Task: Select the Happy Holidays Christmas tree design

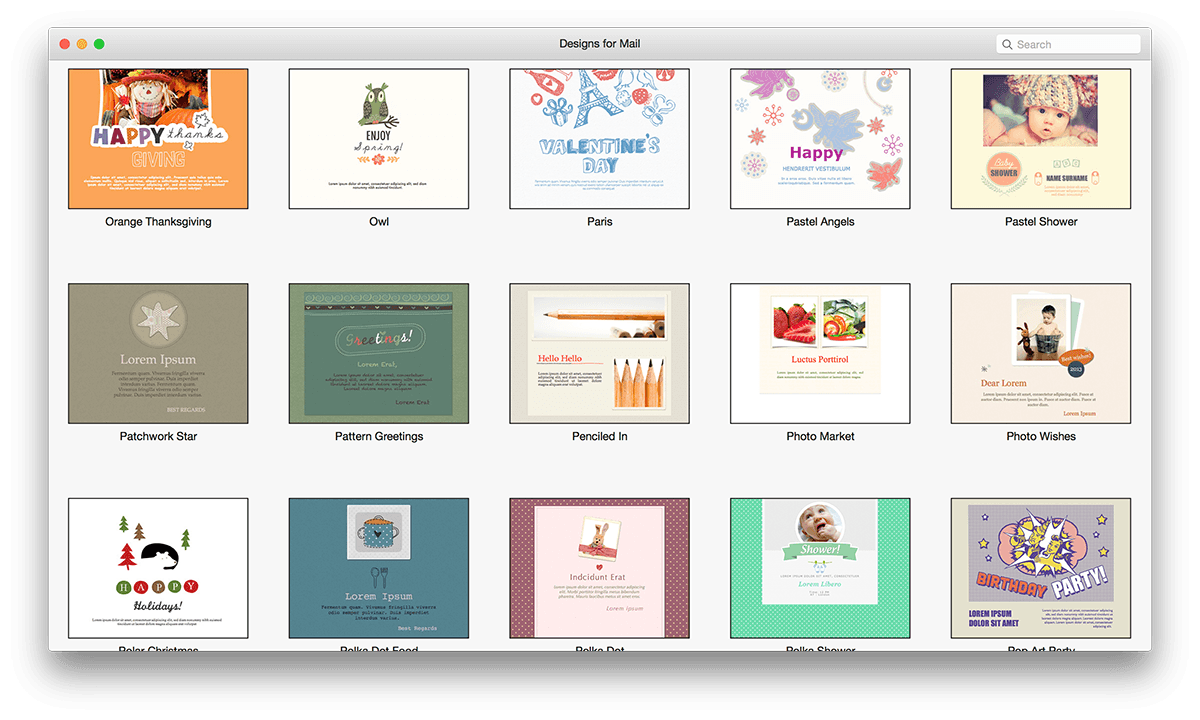Action: point(158,568)
